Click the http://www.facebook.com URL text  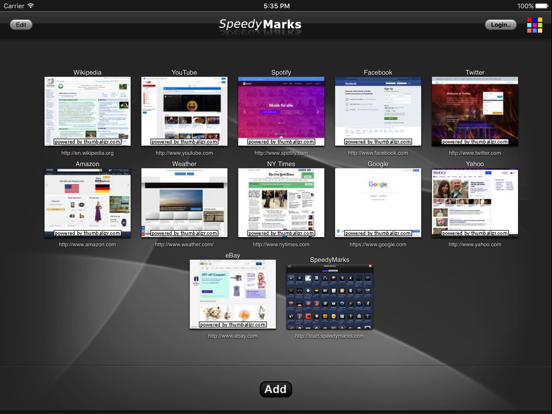point(378,153)
